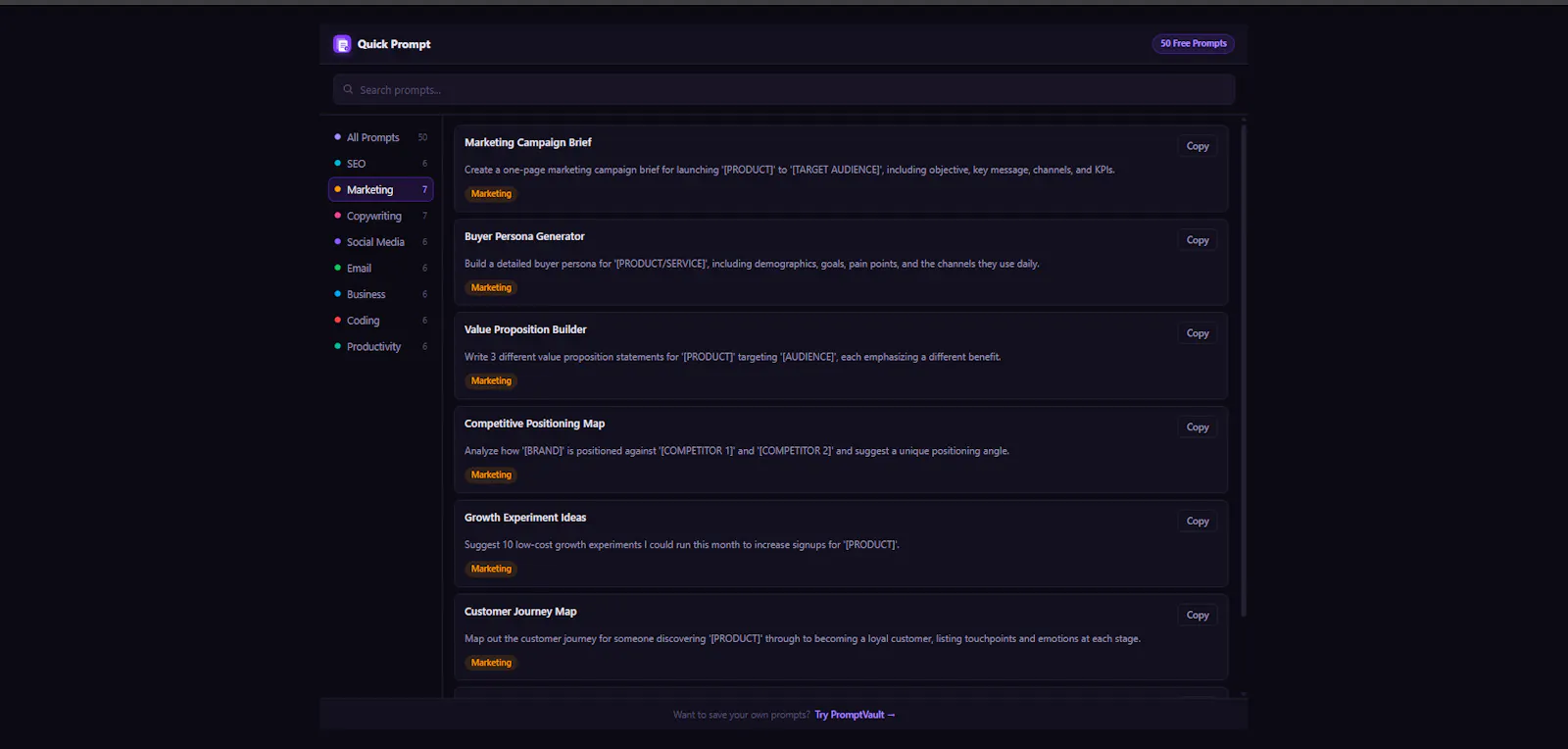View the Productivity category
The width and height of the screenshot is (1568, 749).
[x=381, y=346]
